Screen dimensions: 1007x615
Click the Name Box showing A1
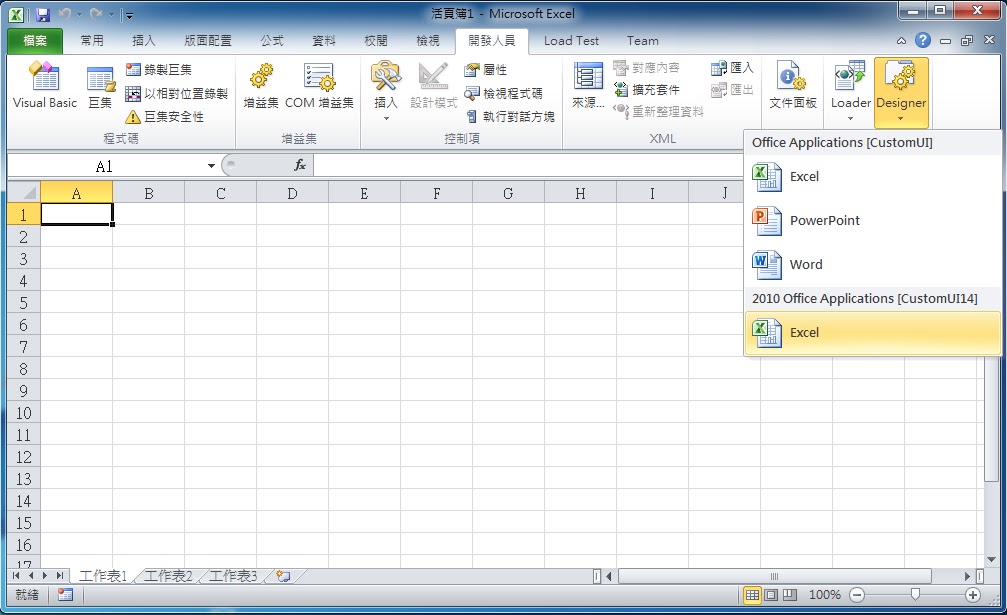click(x=105, y=166)
